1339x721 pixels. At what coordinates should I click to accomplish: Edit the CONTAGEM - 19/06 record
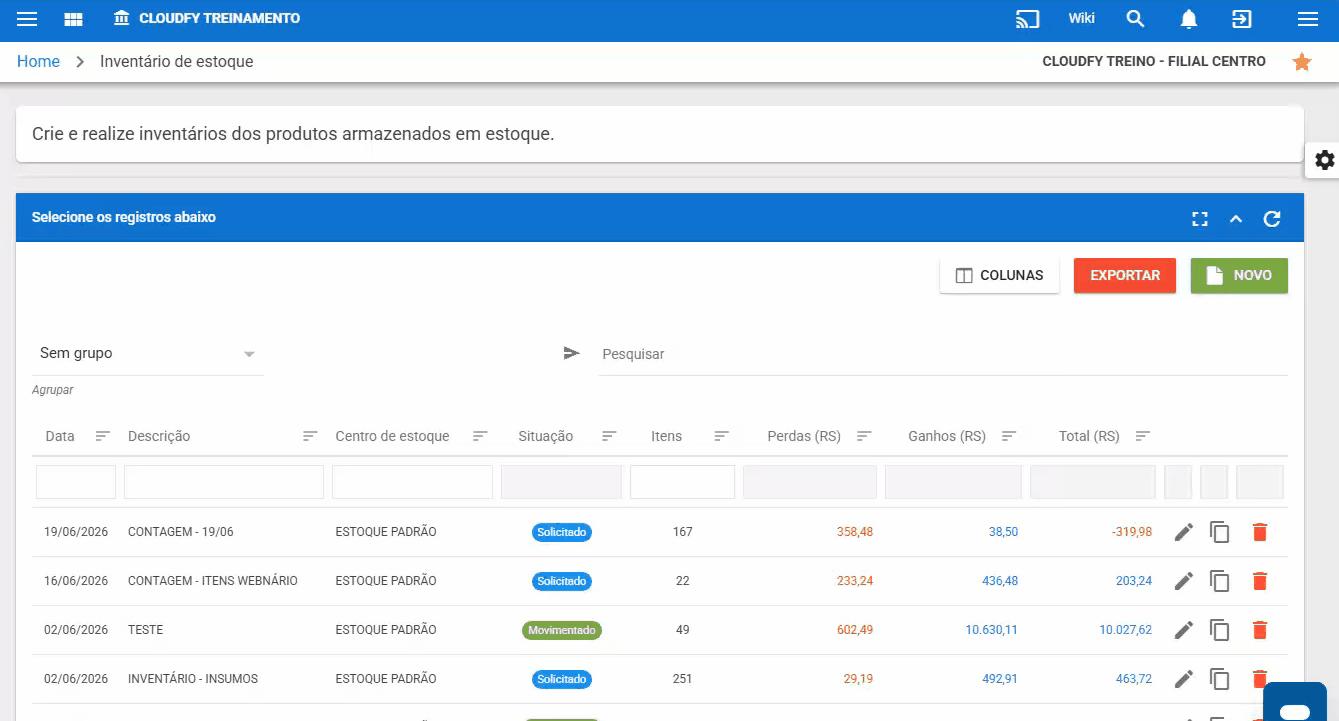point(1184,532)
